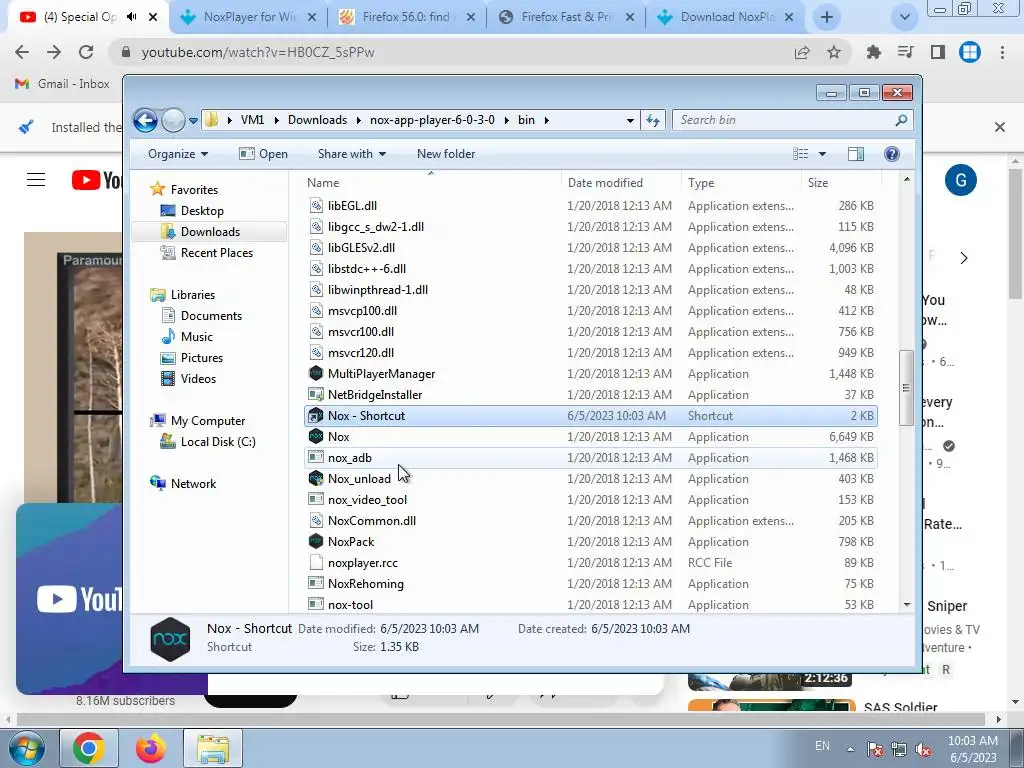Select the NetBridgeInstaller file icon

316,394
